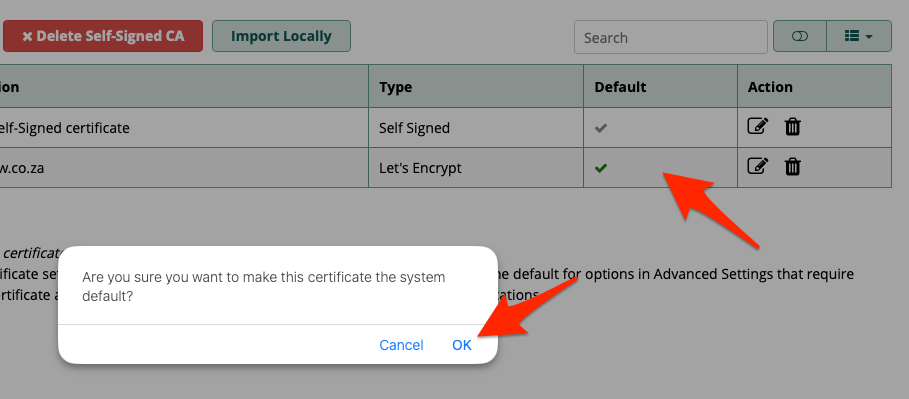
Task: Open the columns list dropdown
Action: click(x=859, y=37)
